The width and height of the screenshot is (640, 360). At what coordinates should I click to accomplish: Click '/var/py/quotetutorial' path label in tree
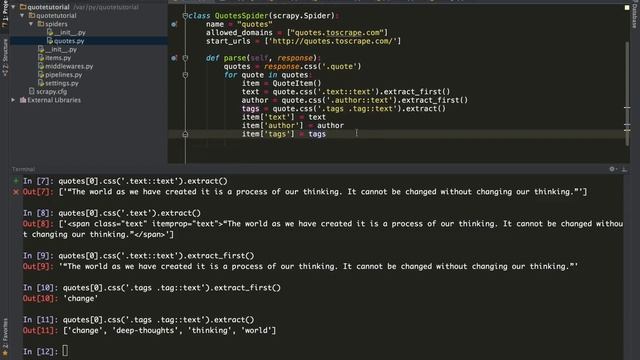[106, 7]
